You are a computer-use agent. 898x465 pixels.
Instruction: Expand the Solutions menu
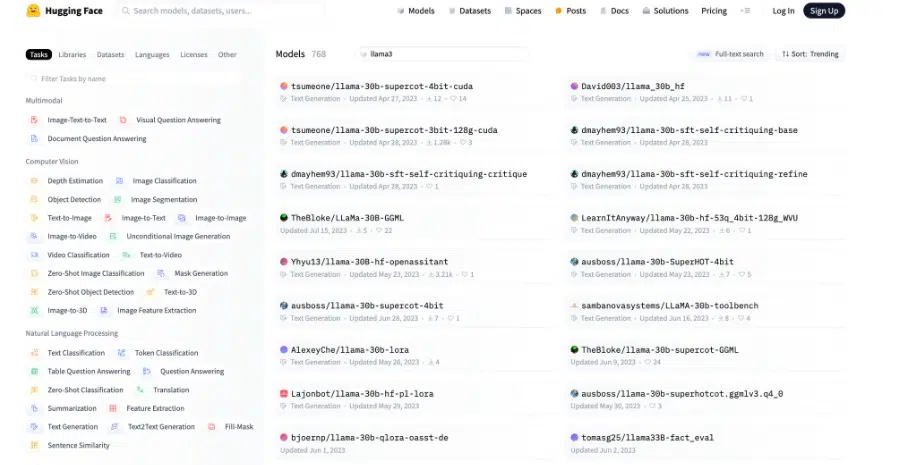[x=665, y=11]
